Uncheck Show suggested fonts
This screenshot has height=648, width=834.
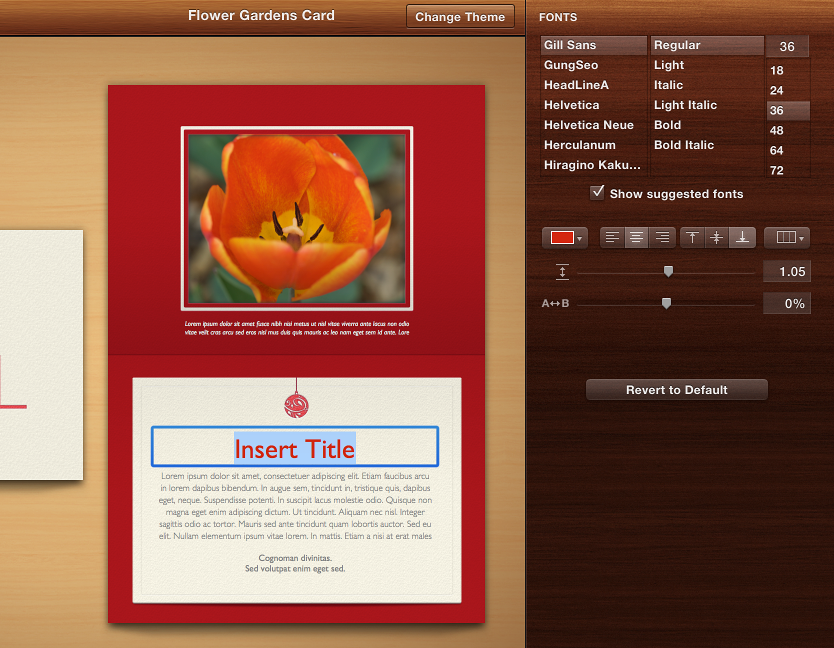pos(597,194)
